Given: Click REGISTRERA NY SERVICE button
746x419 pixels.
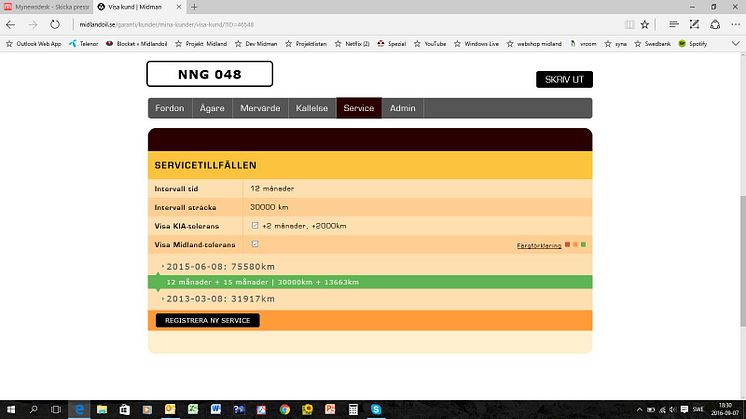Looking at the screenshot, I should (207, 321).
